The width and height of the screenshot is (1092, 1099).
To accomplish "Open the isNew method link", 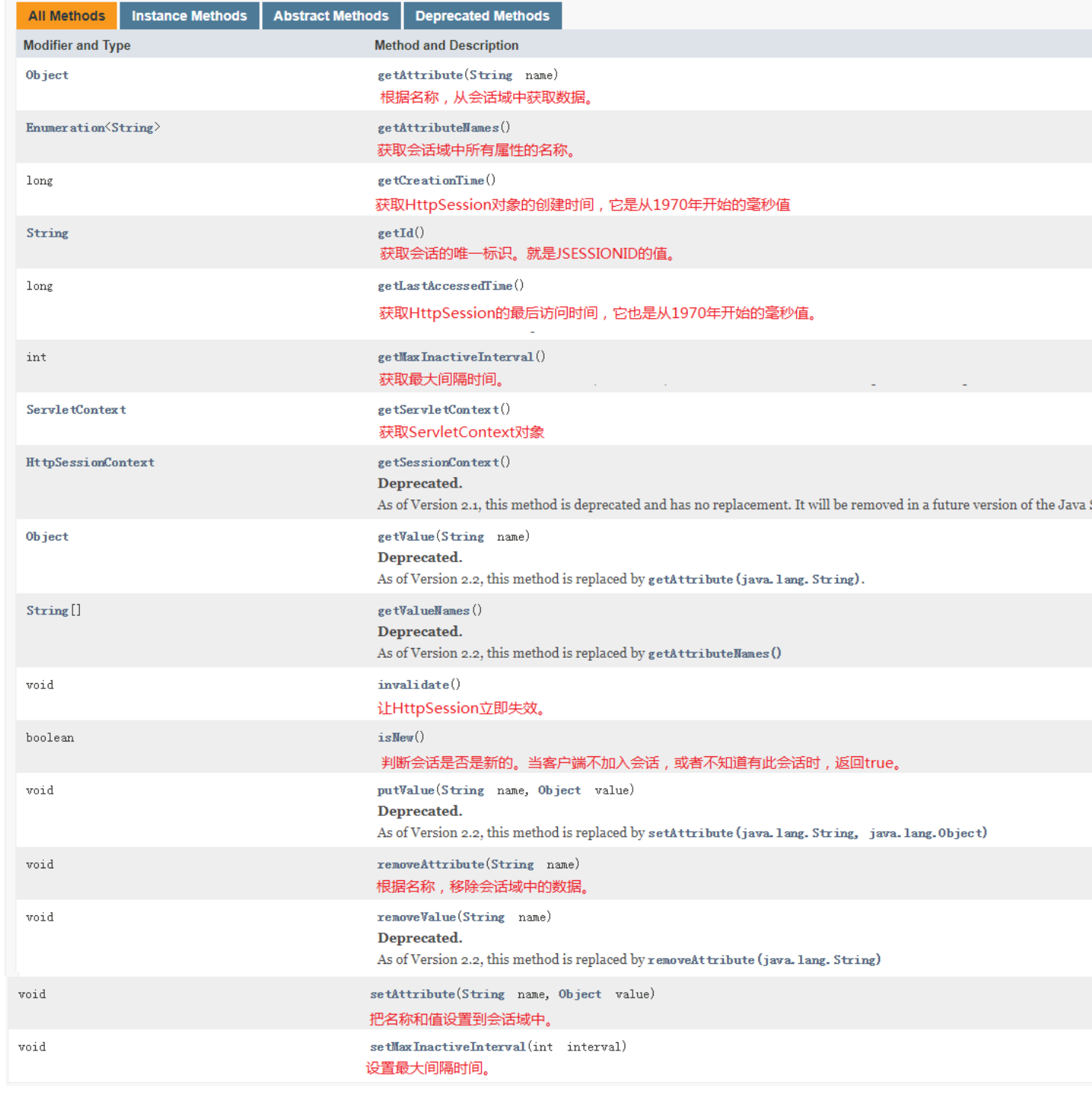I will (395, 737).
